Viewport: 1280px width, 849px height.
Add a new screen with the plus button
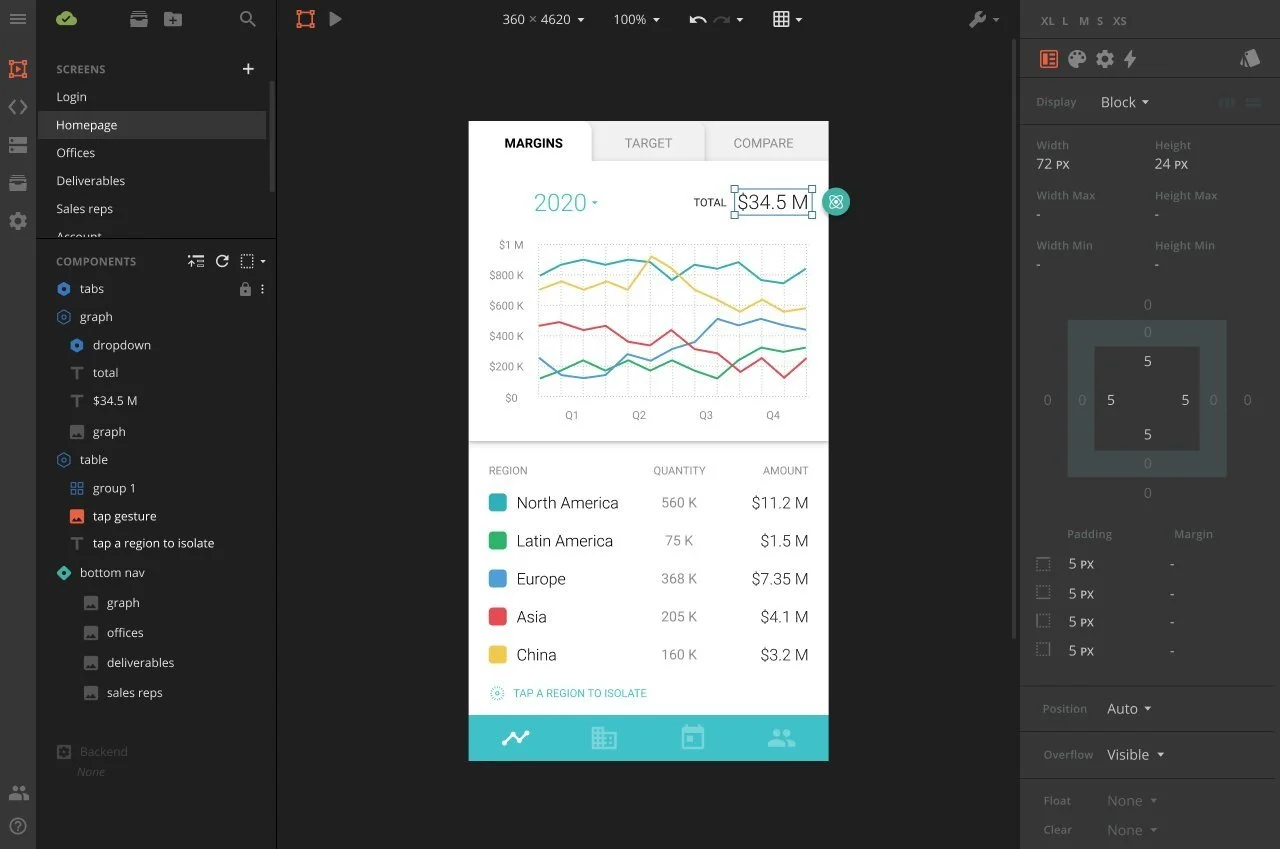tap(248, 69)
